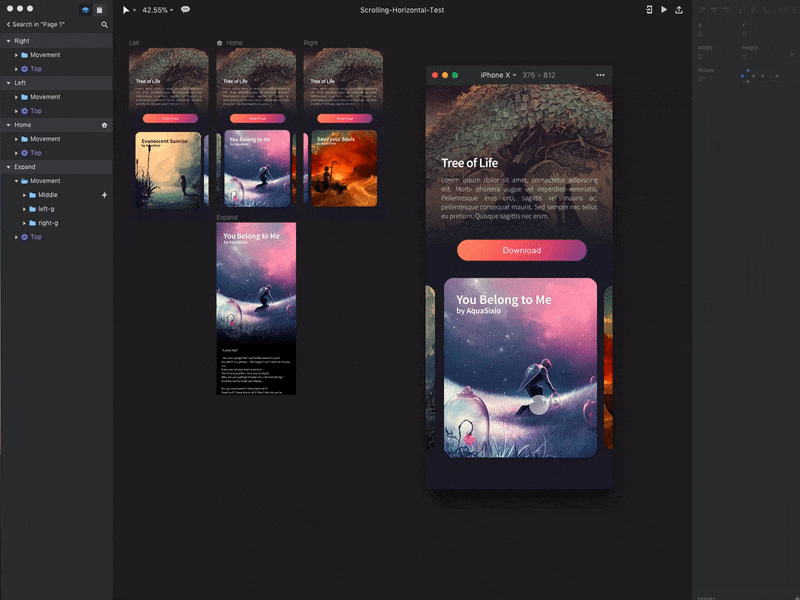Expand Movement group under Left artboard
800x600 pixels.
[16, 97]
